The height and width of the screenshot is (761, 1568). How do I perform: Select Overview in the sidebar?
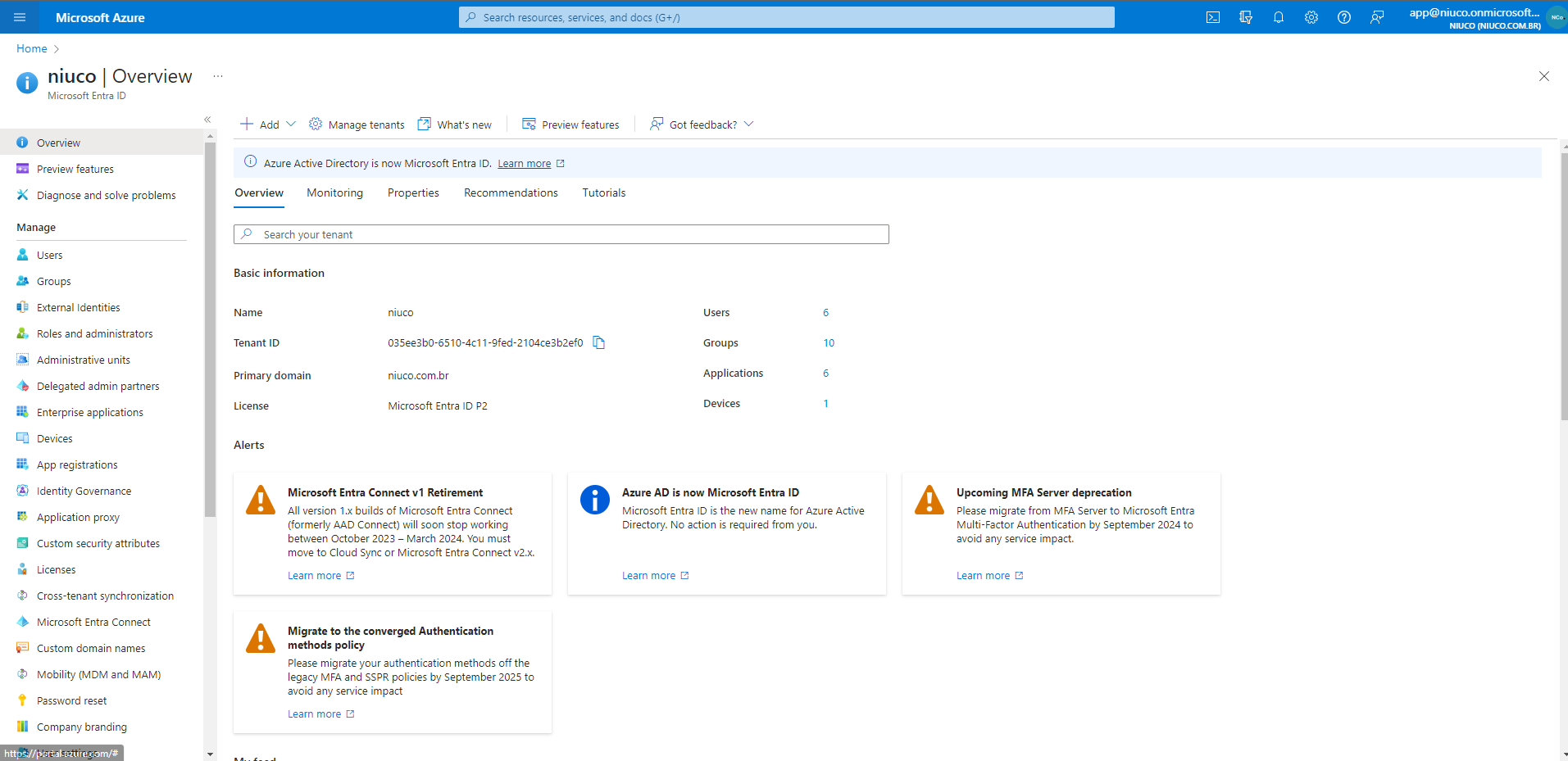(102, 143)
